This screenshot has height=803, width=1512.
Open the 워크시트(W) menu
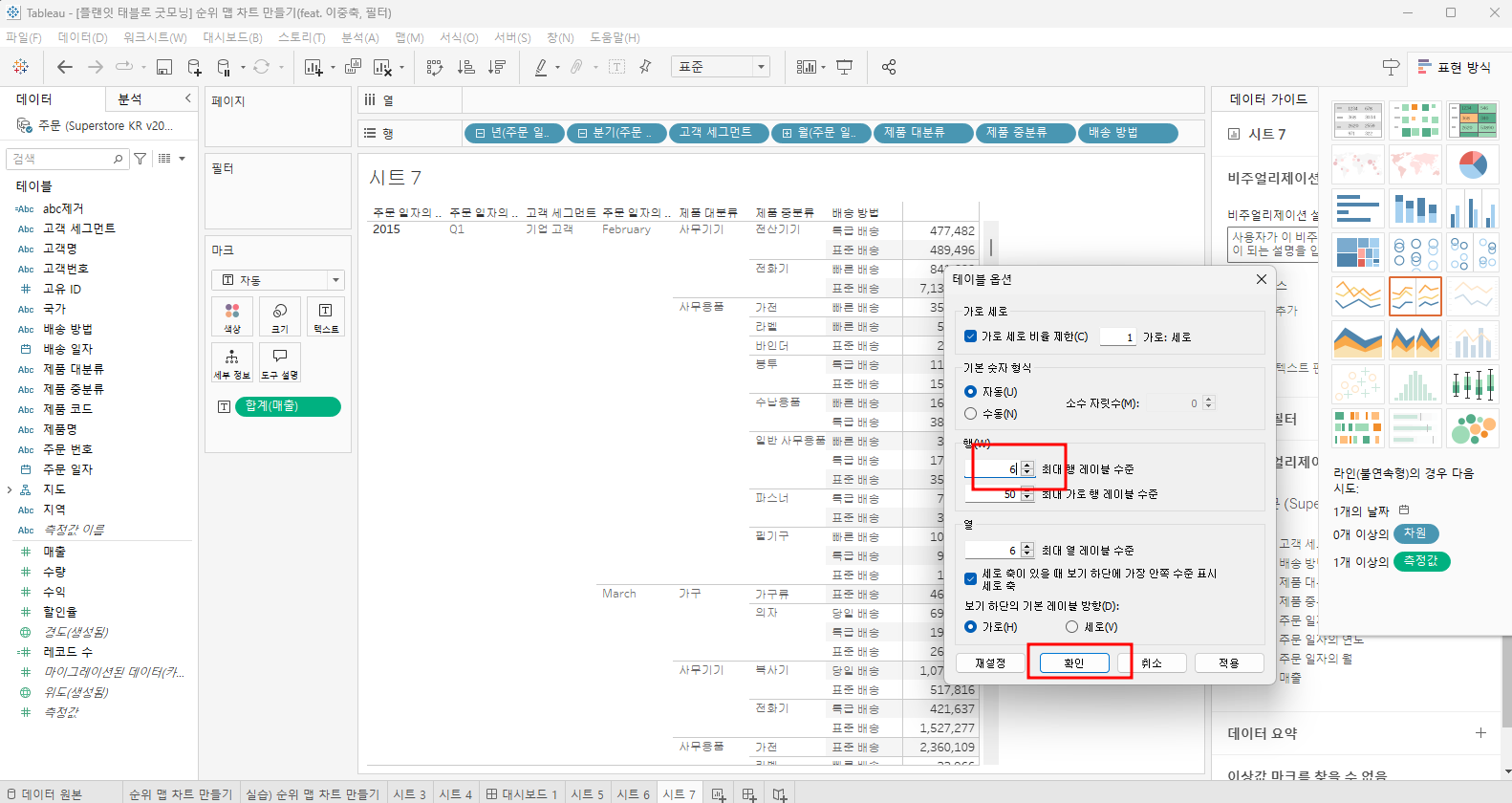point(155,37)
